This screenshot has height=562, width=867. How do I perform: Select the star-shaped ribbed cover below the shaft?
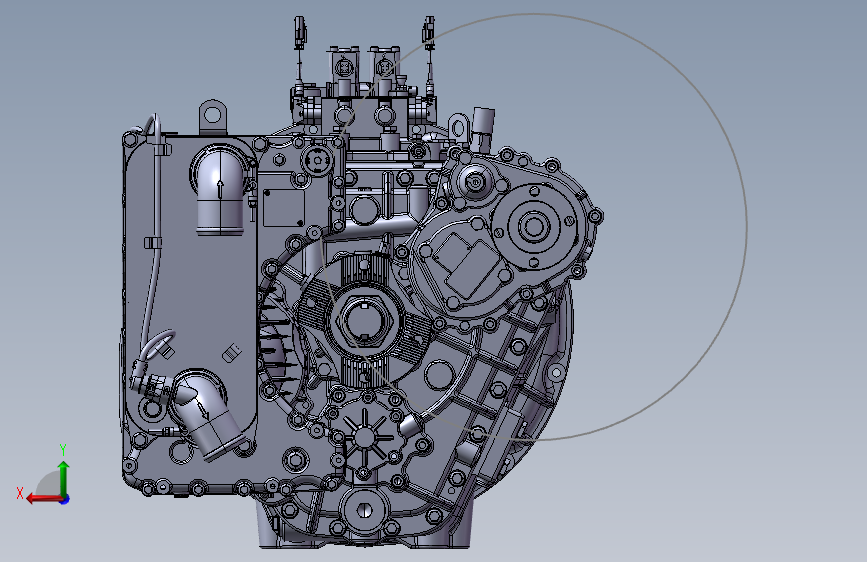(364, 436)
